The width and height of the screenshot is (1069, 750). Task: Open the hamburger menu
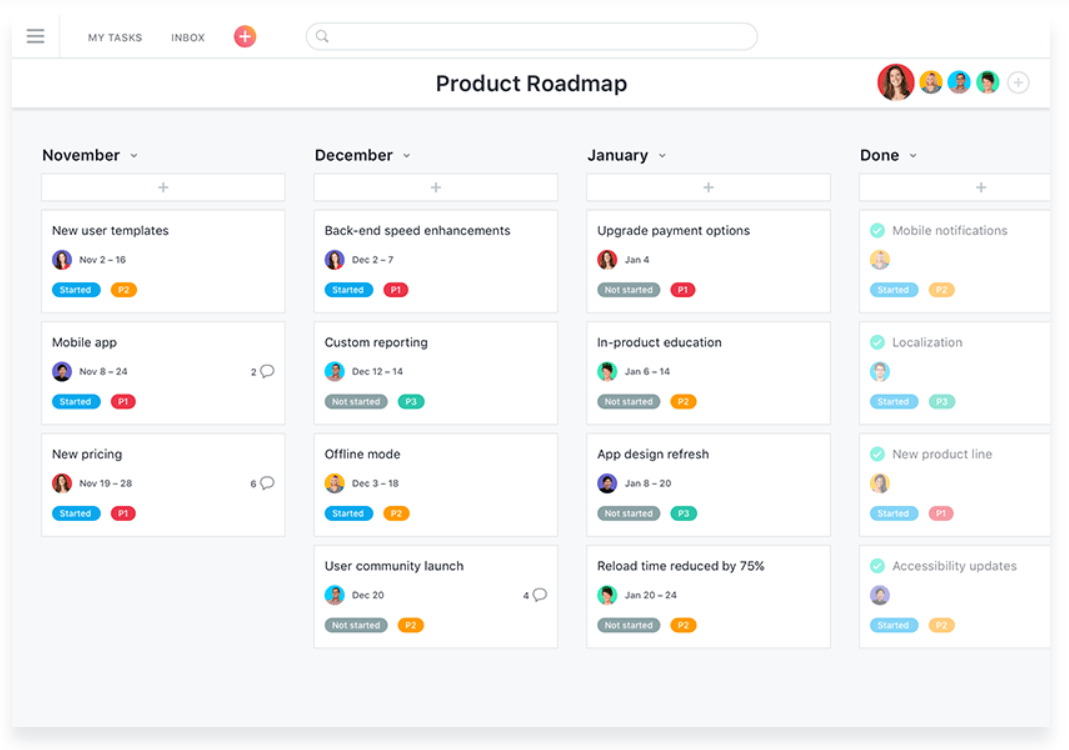35,35
